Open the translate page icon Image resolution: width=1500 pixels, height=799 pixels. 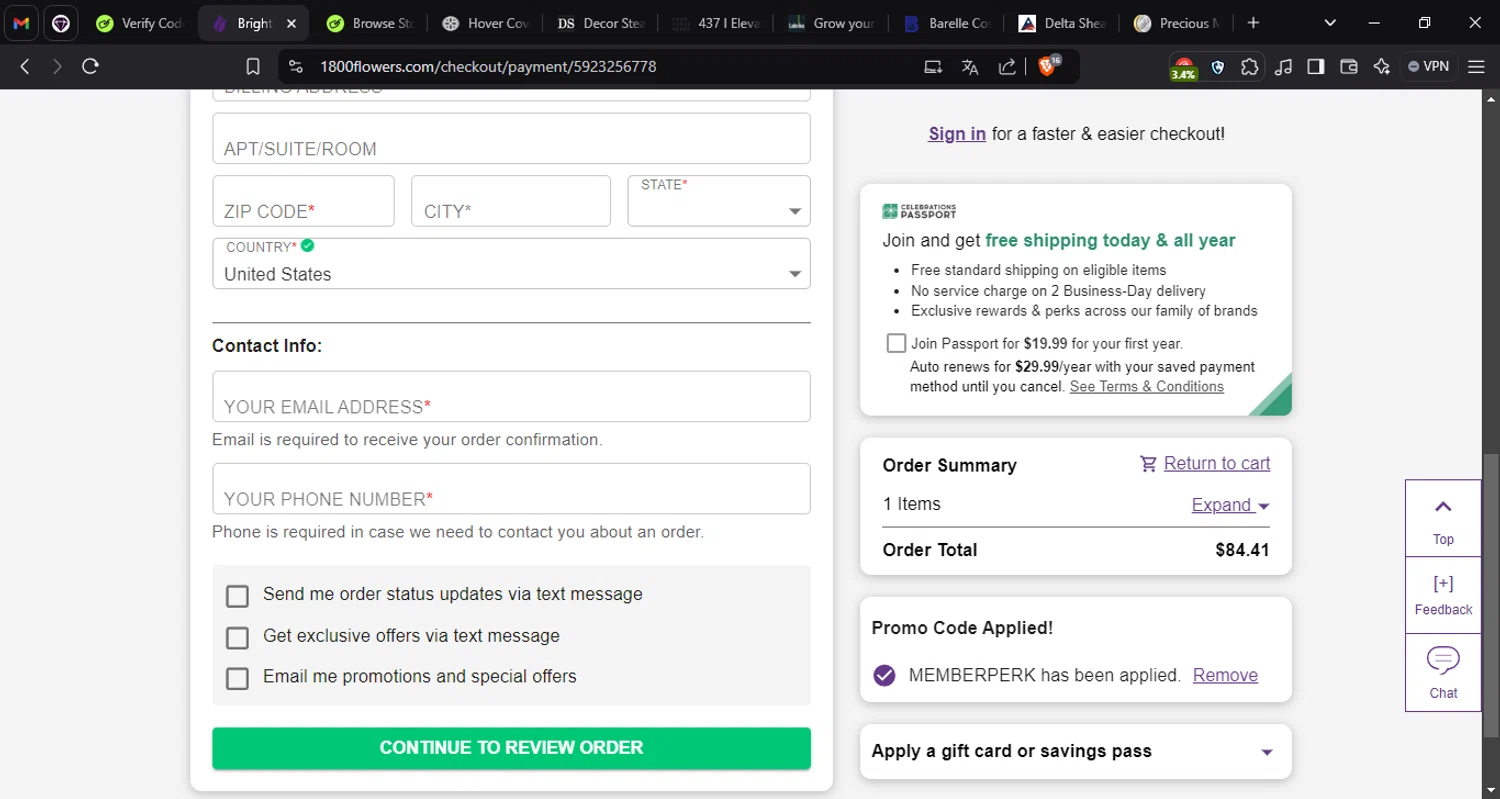(969, 66)
